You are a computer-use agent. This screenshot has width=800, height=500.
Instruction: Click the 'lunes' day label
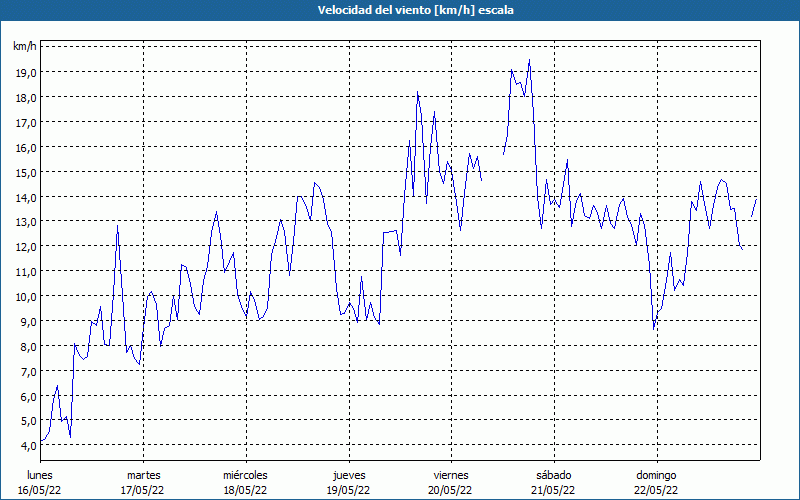pos(40,475)
